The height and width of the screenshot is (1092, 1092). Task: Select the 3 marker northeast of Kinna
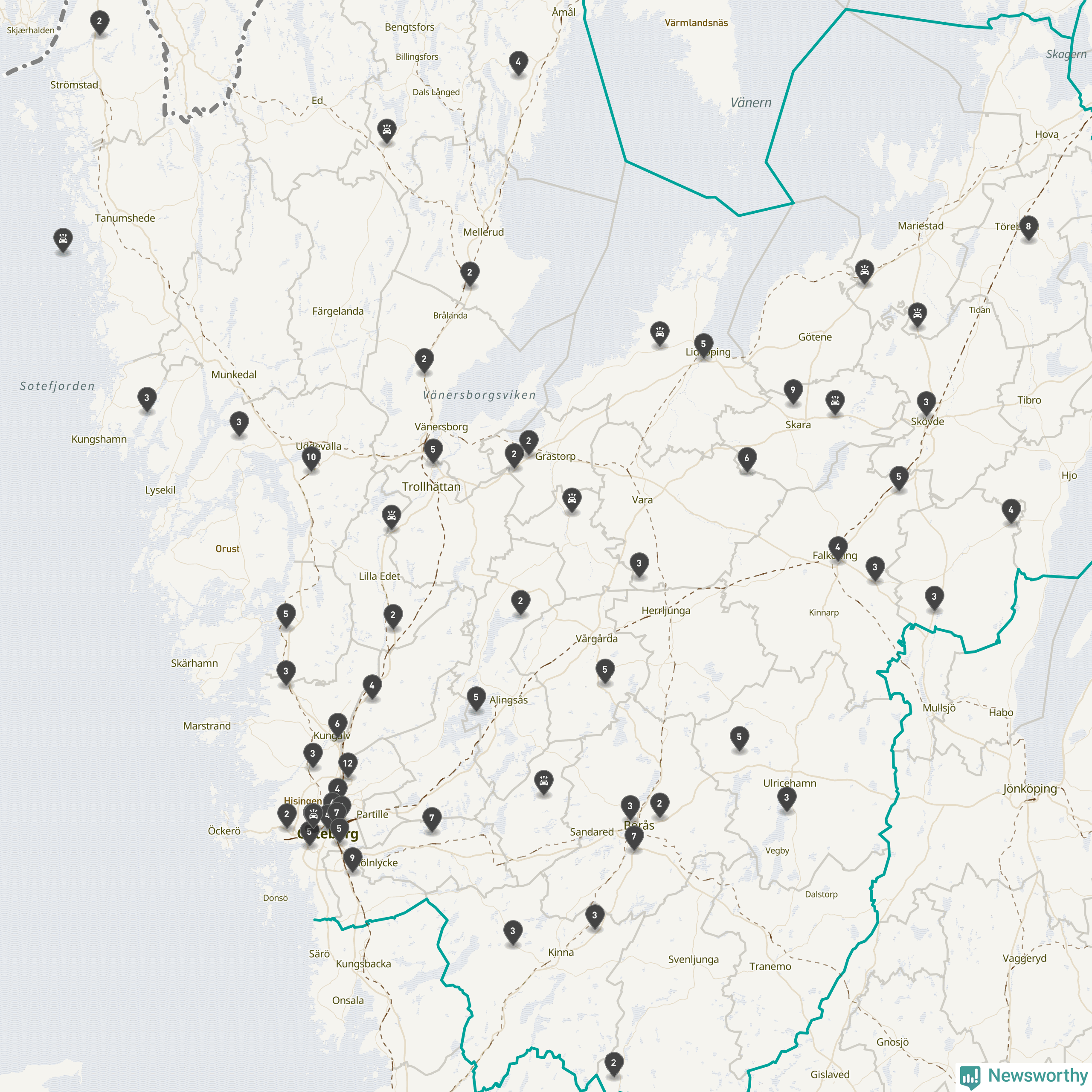[595, 917]
